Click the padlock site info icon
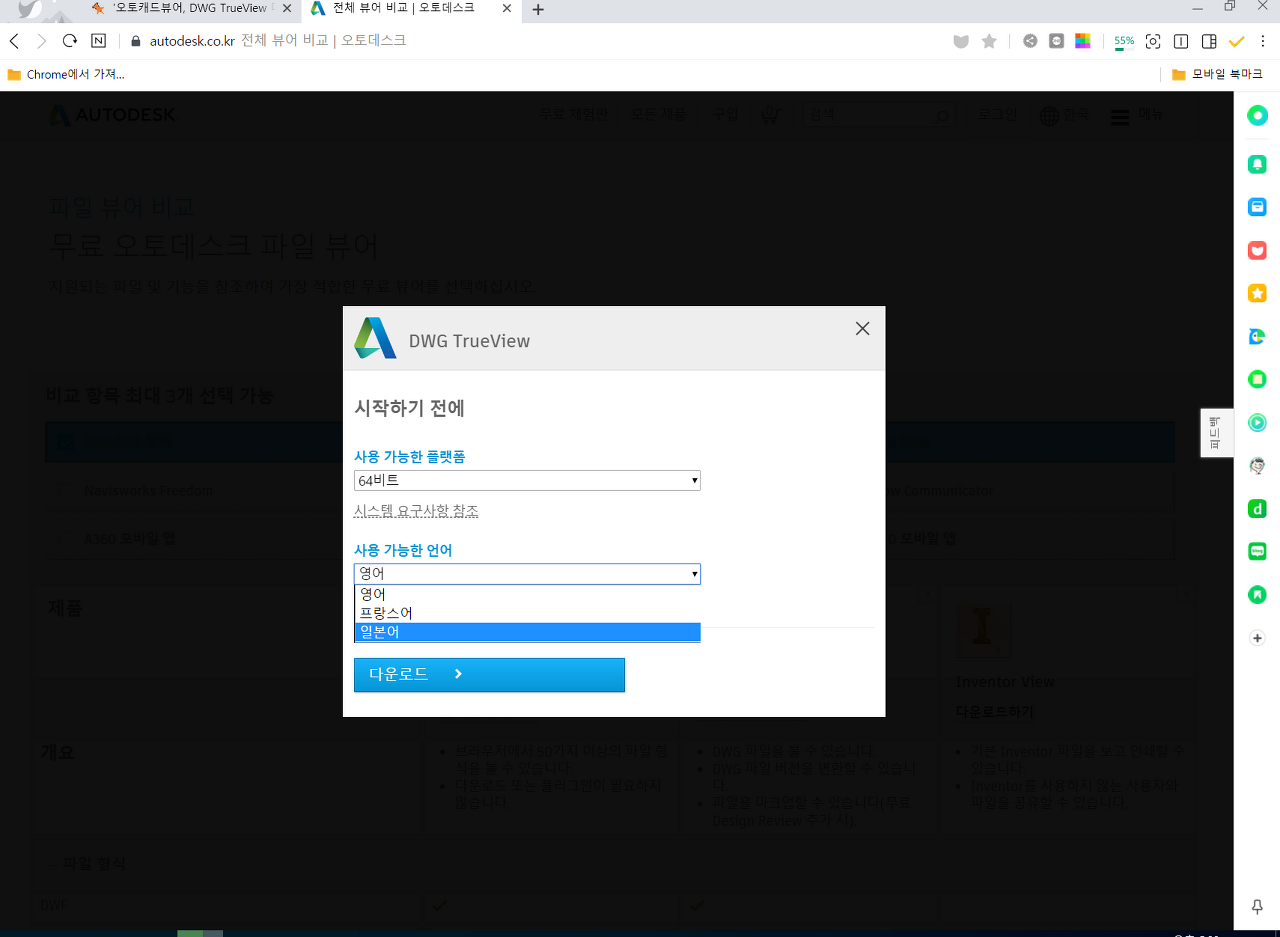The width and height of the screenshot is (1280, 937). (137, 41)
